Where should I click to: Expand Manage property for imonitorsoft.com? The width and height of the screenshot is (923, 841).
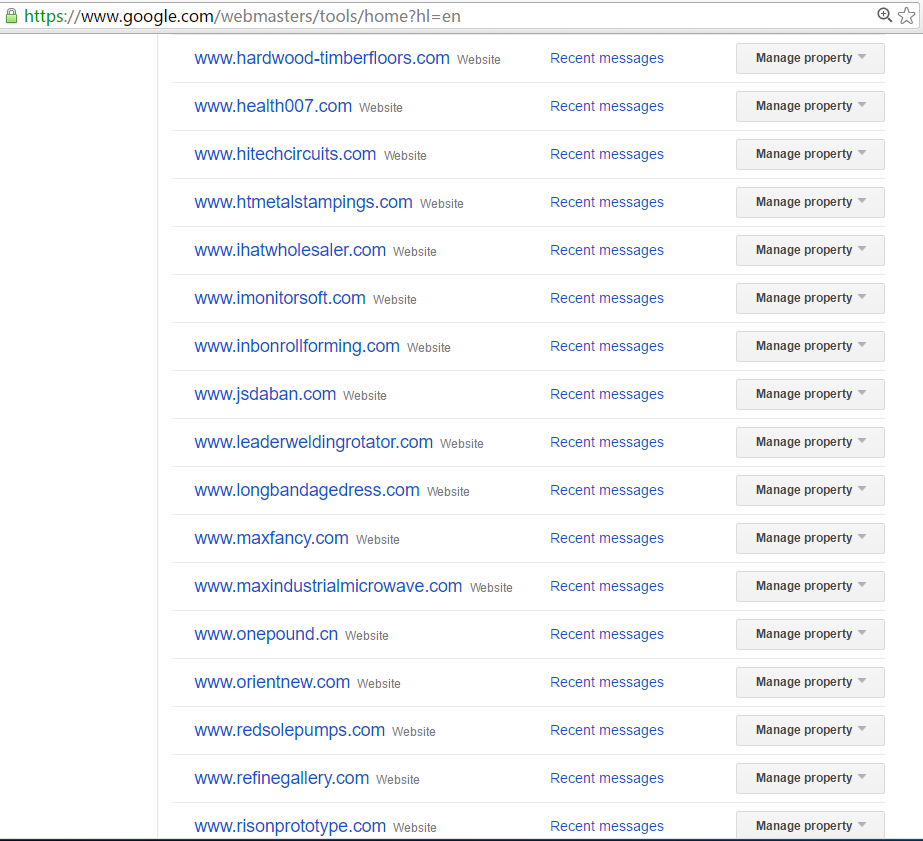810,298
